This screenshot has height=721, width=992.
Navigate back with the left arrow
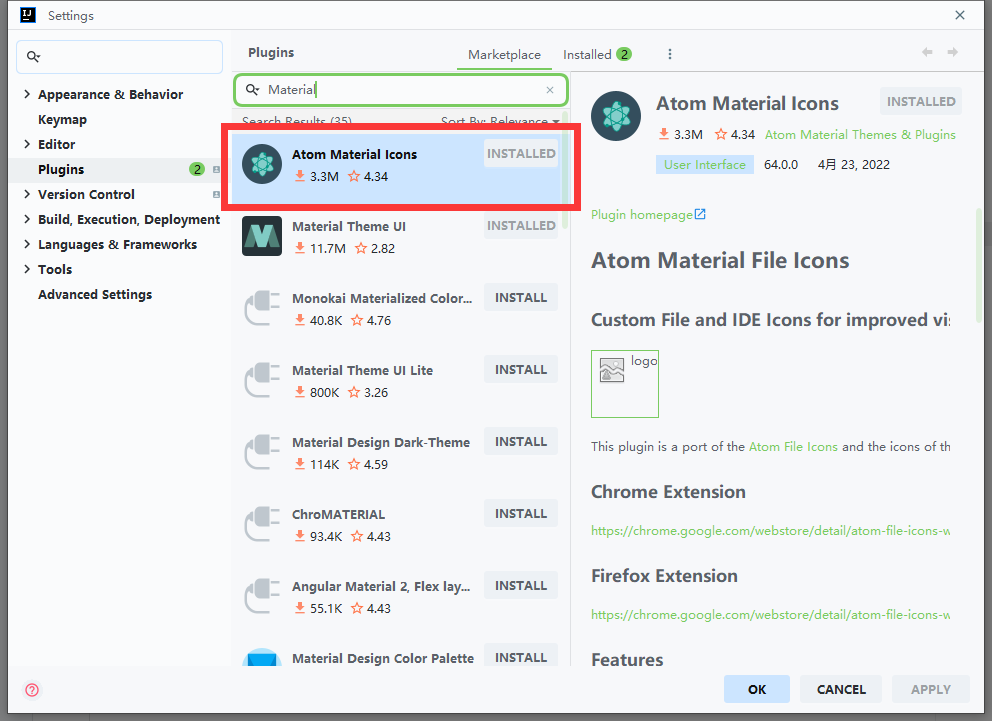[x=927, y=52]
